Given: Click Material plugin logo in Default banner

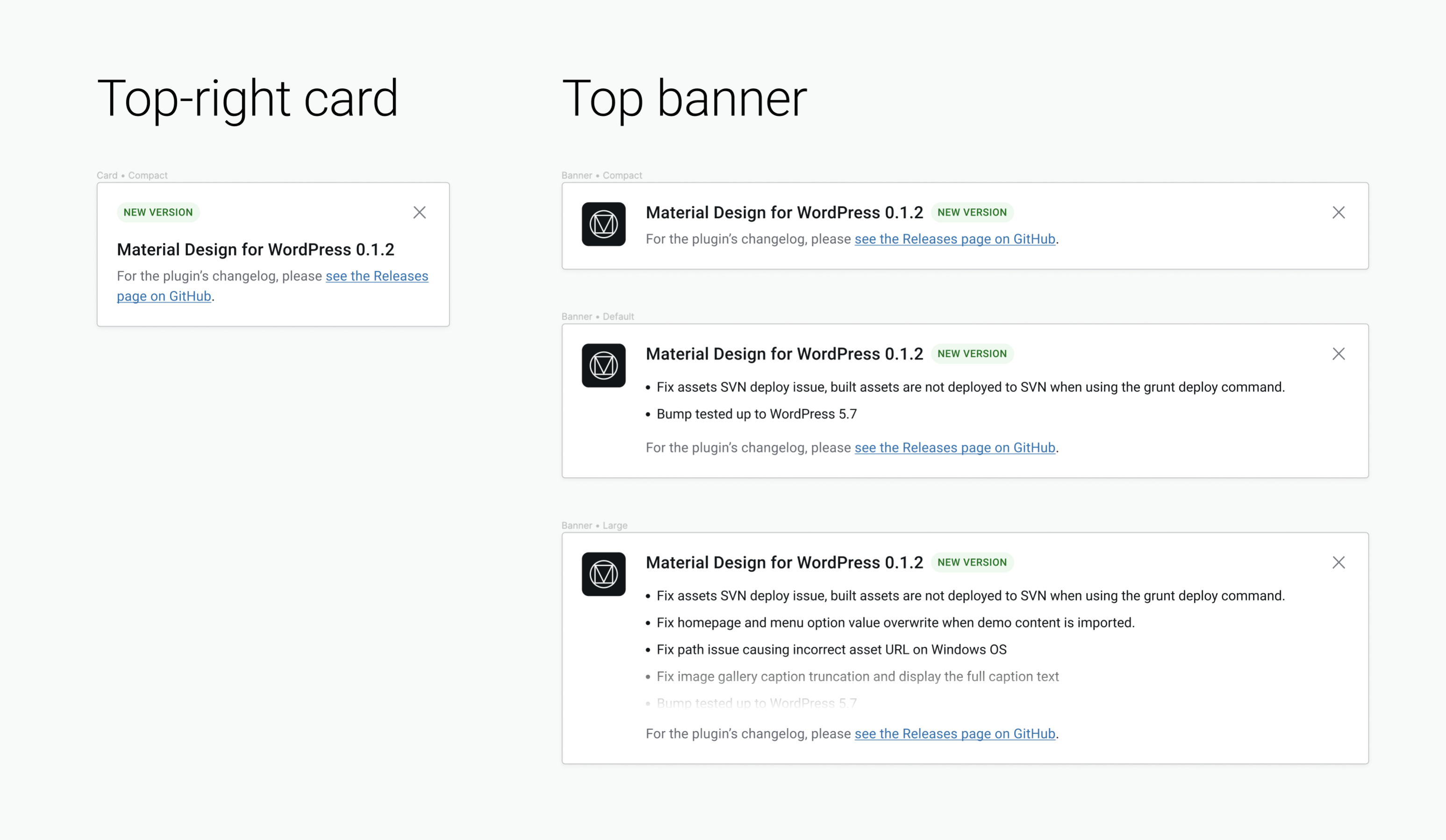Looking at the screenshot, I should tap(603, 365).
